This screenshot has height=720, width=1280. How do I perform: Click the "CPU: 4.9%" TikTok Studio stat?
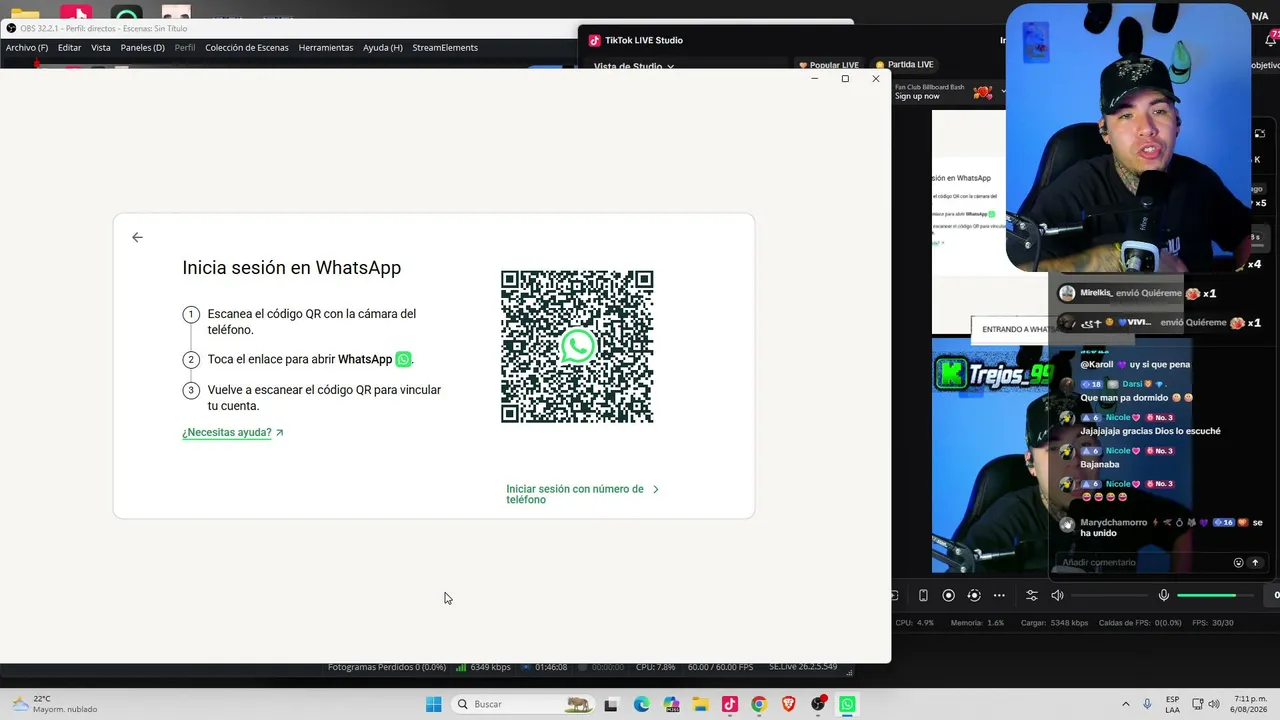pyautogui.click(x=915, y=623)
